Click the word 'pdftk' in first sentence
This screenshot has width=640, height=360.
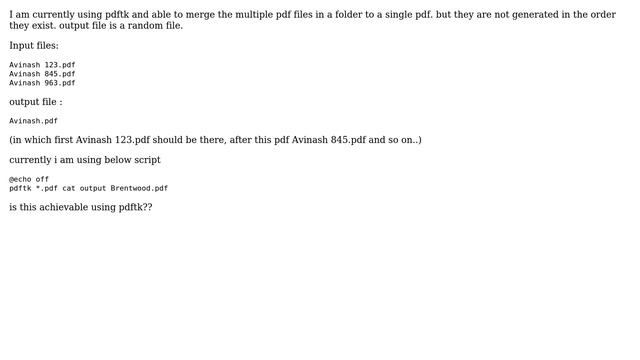click(117, 15)
